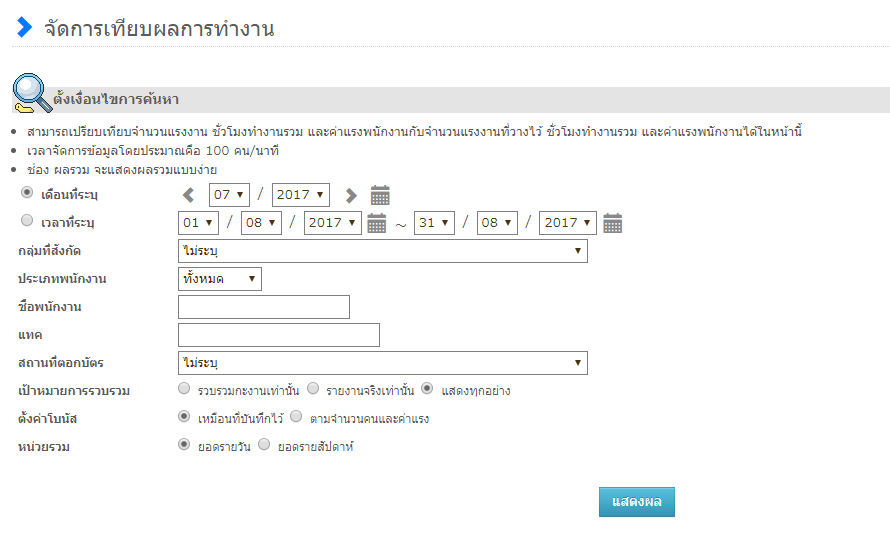The height and width of the screenshot is (550, 890).
Task: Open calendar picker for range start date
Action: [x=376, y=223]
